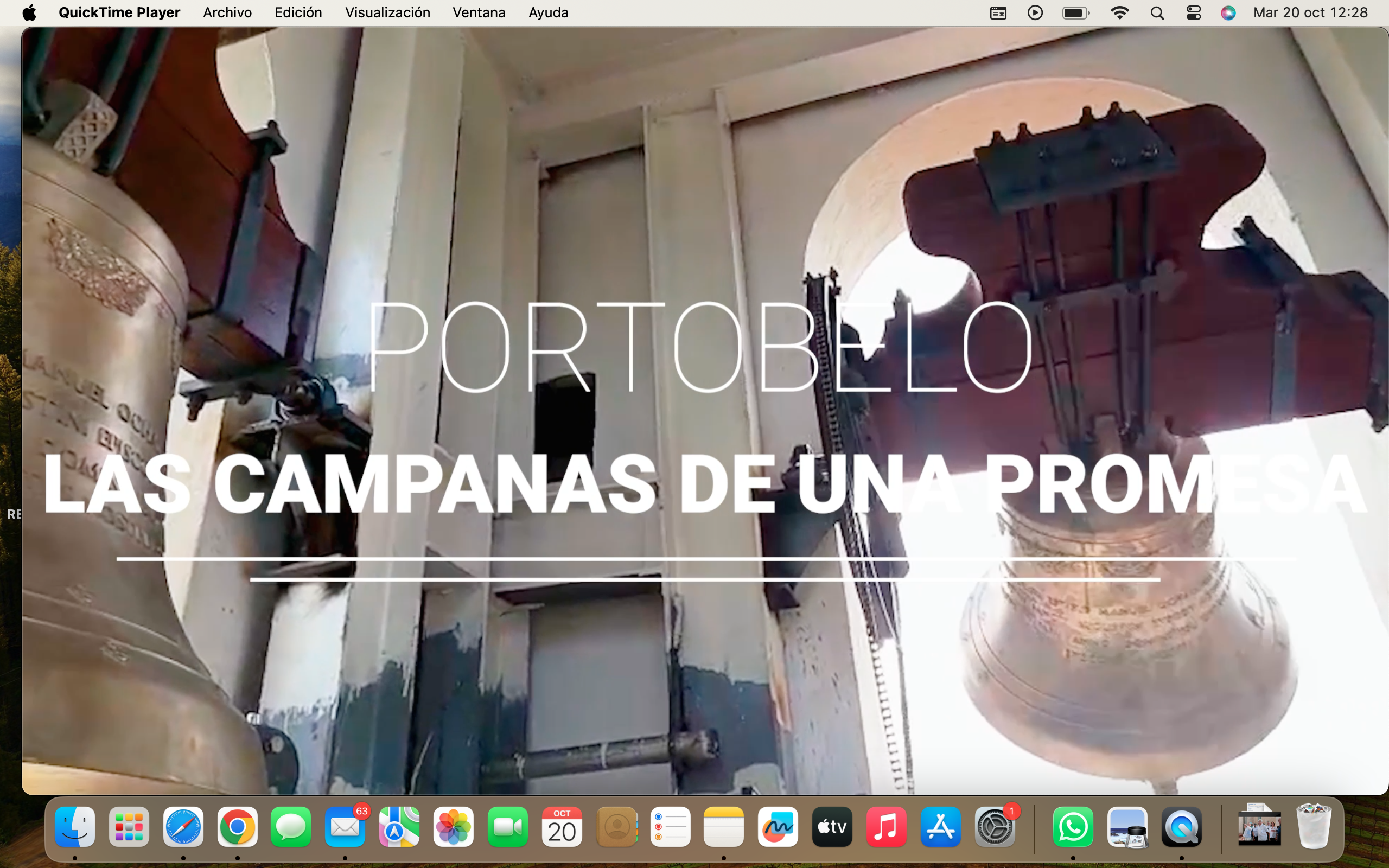Viewport: 1389px width, 868px height.
Task: Open Photos from the Dock
Action: tap(454, 827)
